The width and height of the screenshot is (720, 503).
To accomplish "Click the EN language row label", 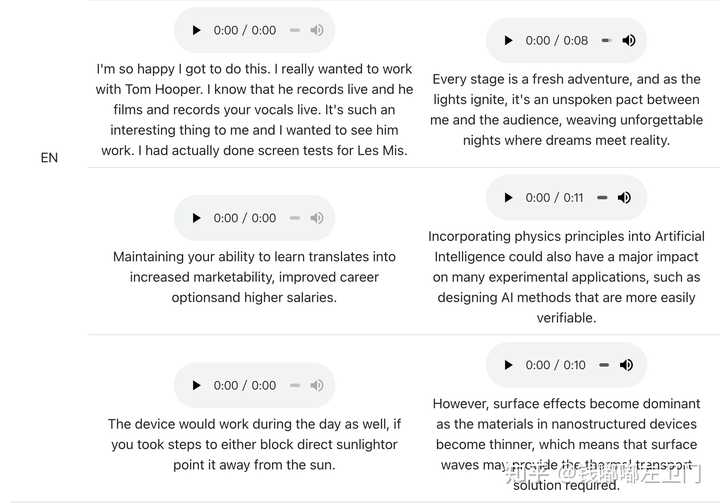I will tap(49, 158).
